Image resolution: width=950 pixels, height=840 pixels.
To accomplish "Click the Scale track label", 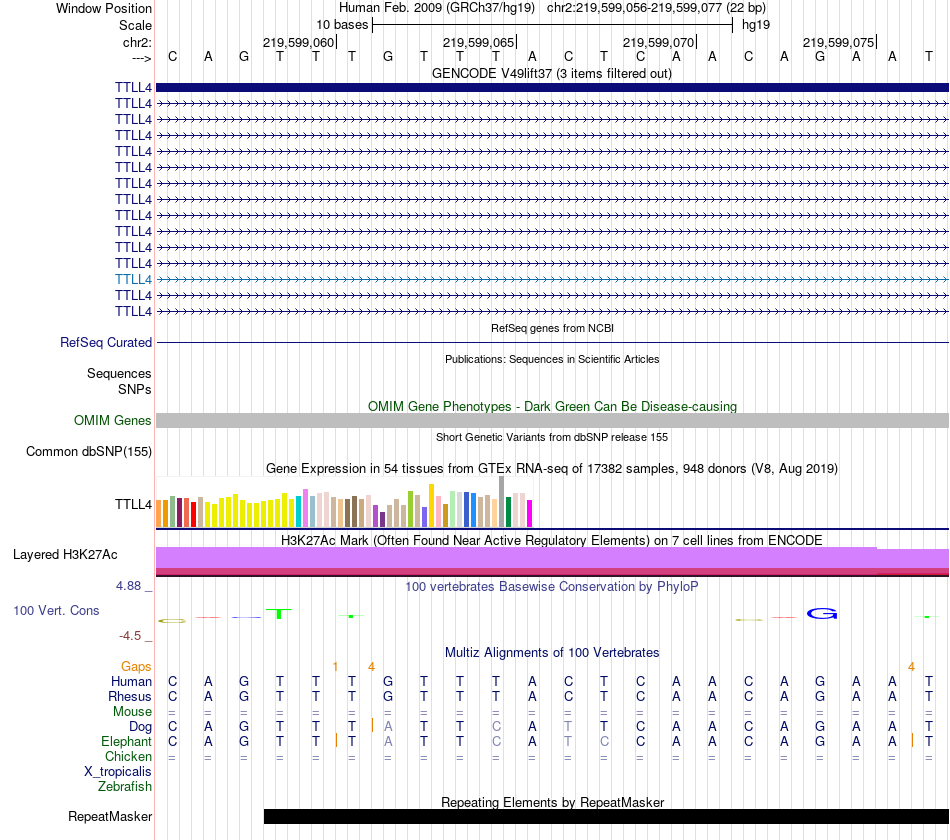I will point(135,25).
